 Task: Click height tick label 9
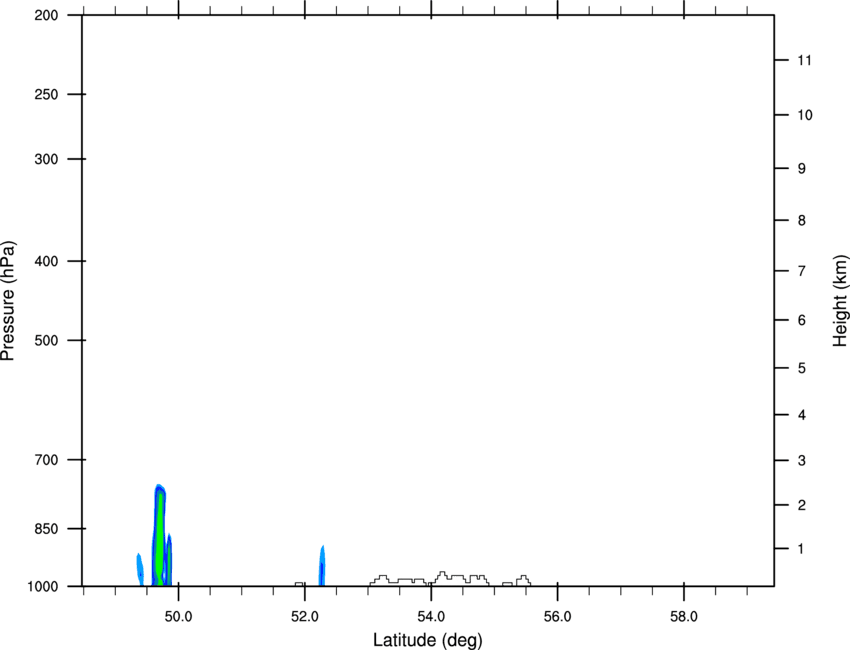(x=802, y=169)
